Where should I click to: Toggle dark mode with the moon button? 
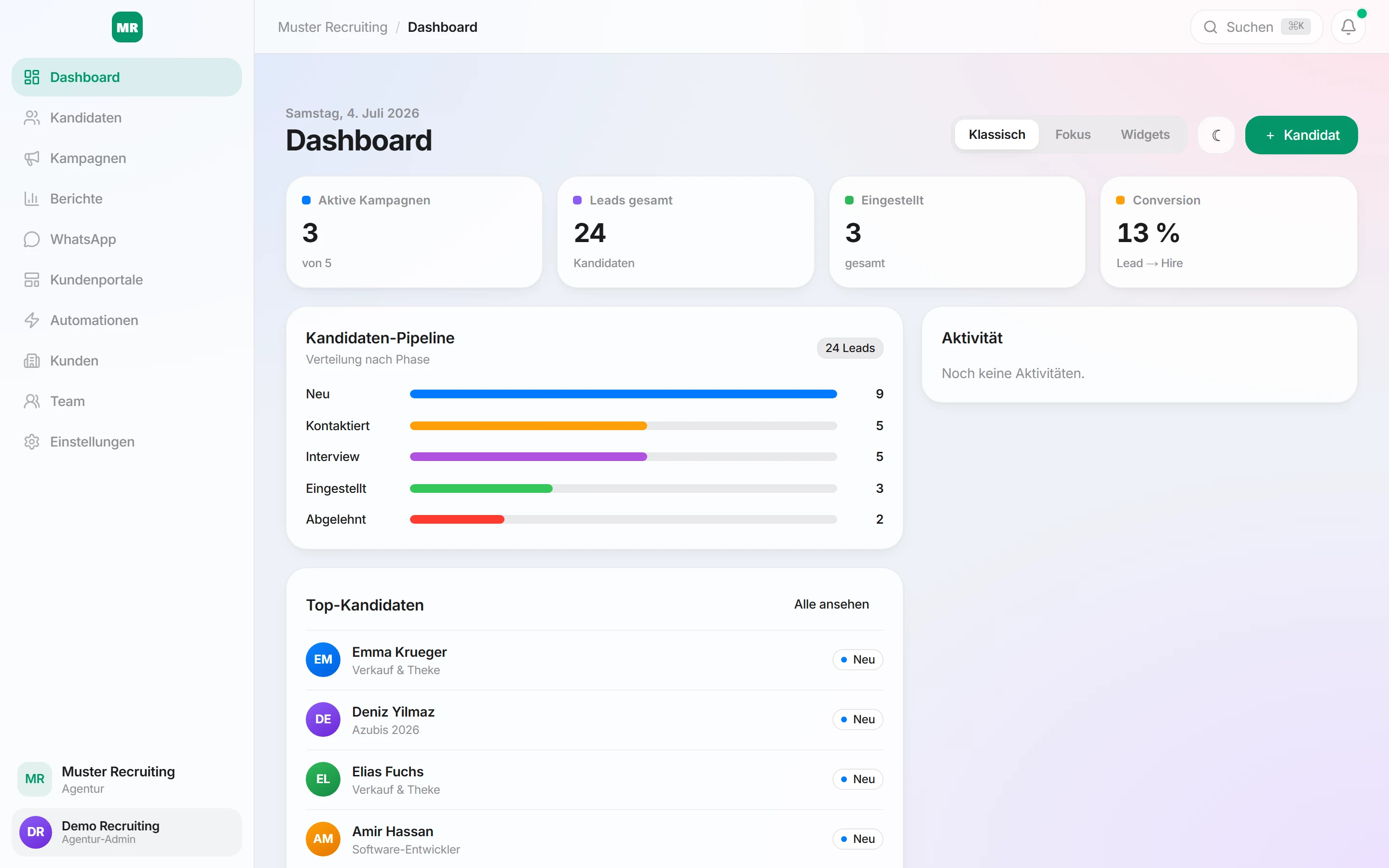tap(1216, 135)
